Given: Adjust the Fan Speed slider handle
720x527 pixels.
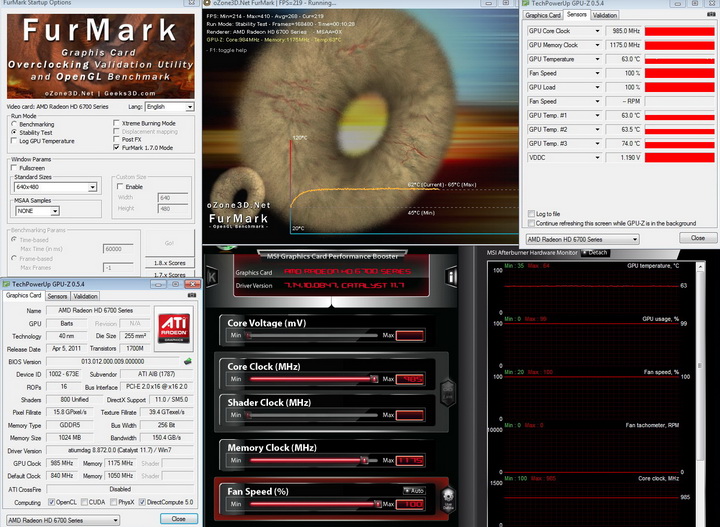Looking at the screenshot, I should pos(377,504).
